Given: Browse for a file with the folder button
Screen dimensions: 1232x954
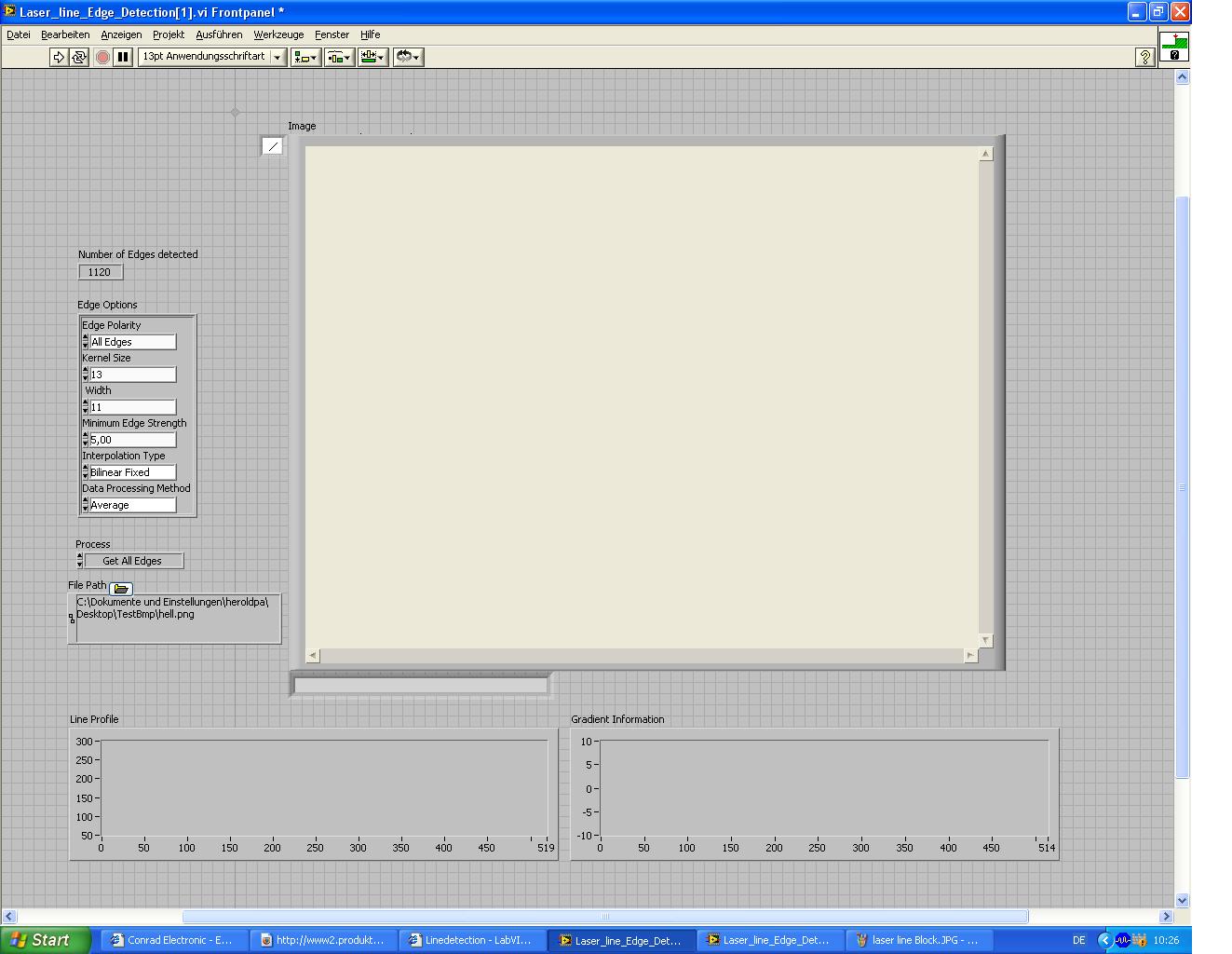Looking at the screenshot, I should [121, 588].
